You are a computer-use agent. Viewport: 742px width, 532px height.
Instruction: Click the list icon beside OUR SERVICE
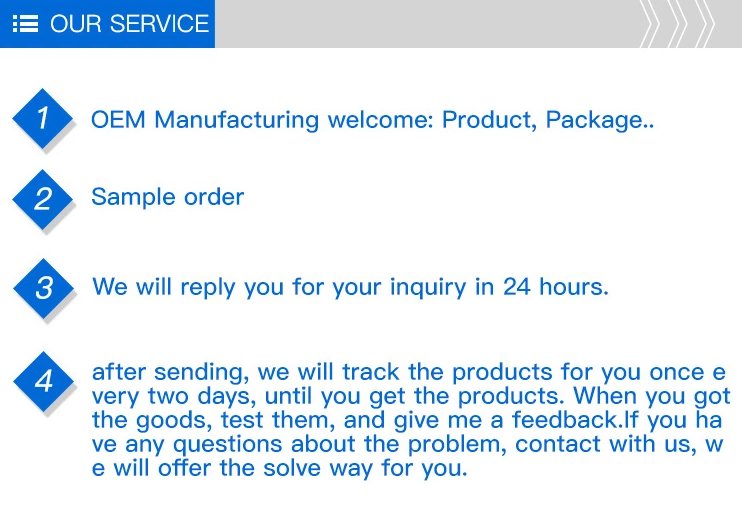(x=25, y=23)
